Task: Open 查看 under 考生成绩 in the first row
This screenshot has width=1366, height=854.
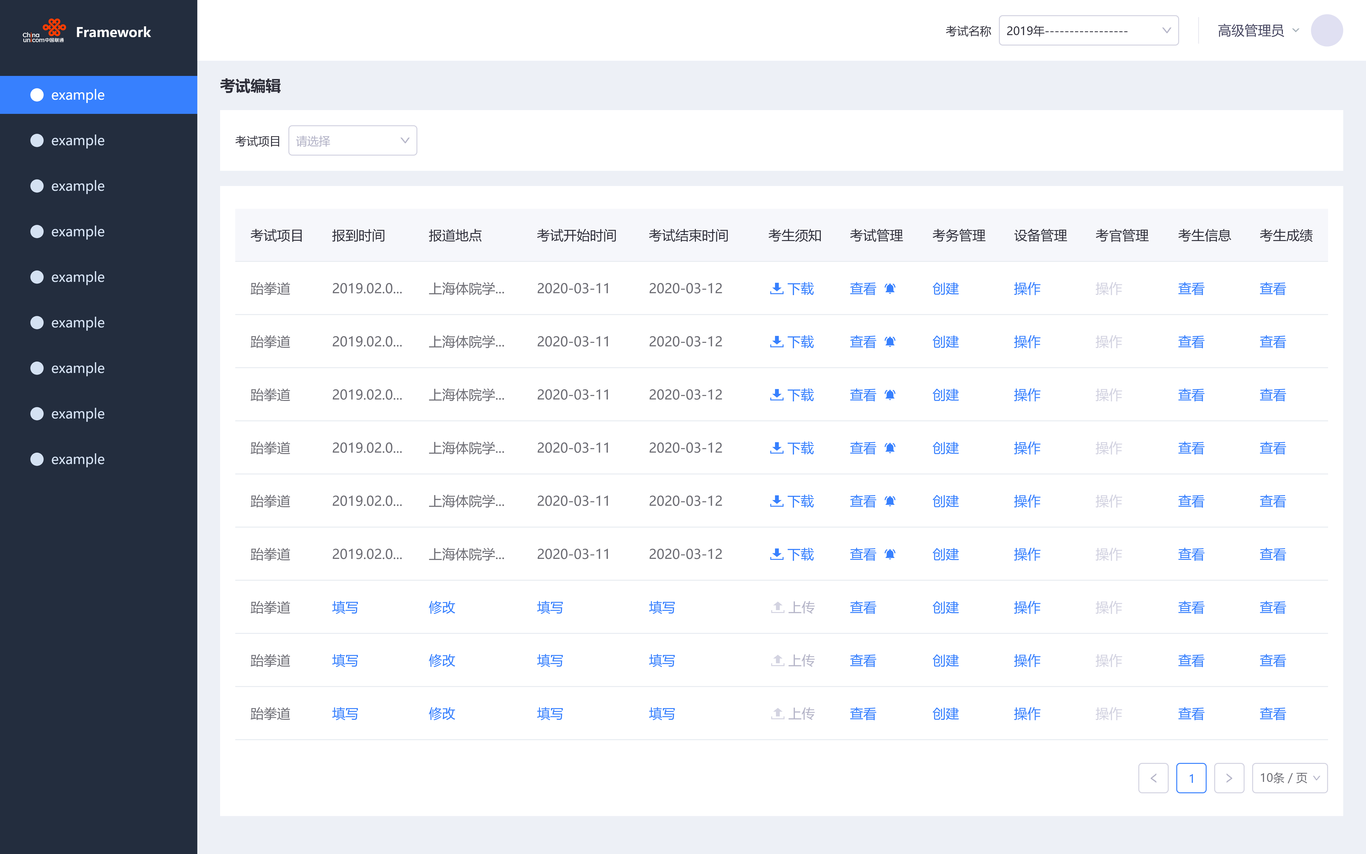Action: click(1273, 288)
